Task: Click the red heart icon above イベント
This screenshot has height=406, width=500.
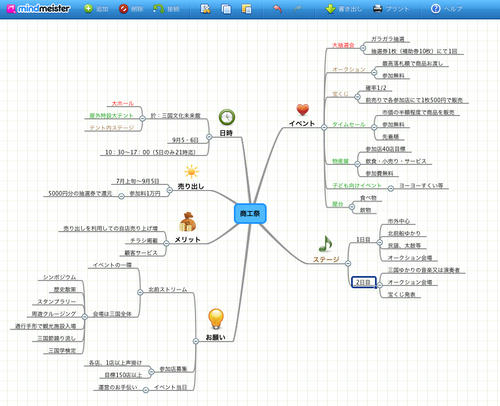Action: pos(303,110)
